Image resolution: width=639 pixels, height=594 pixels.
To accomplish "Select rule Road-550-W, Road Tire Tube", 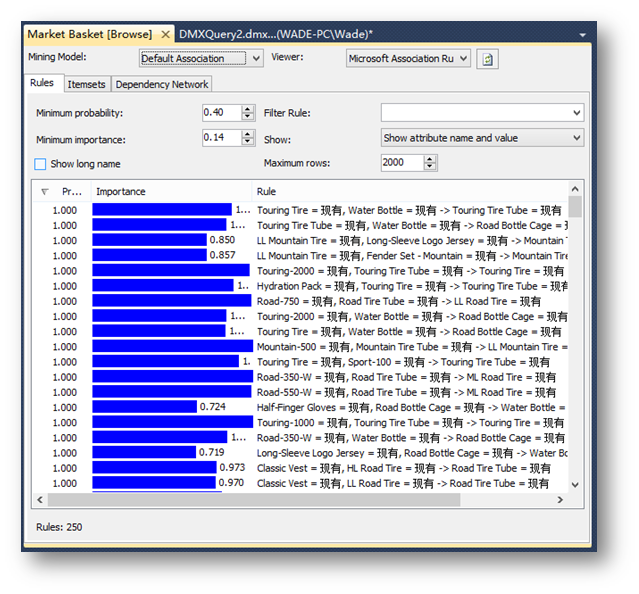I will coord(302,392).
